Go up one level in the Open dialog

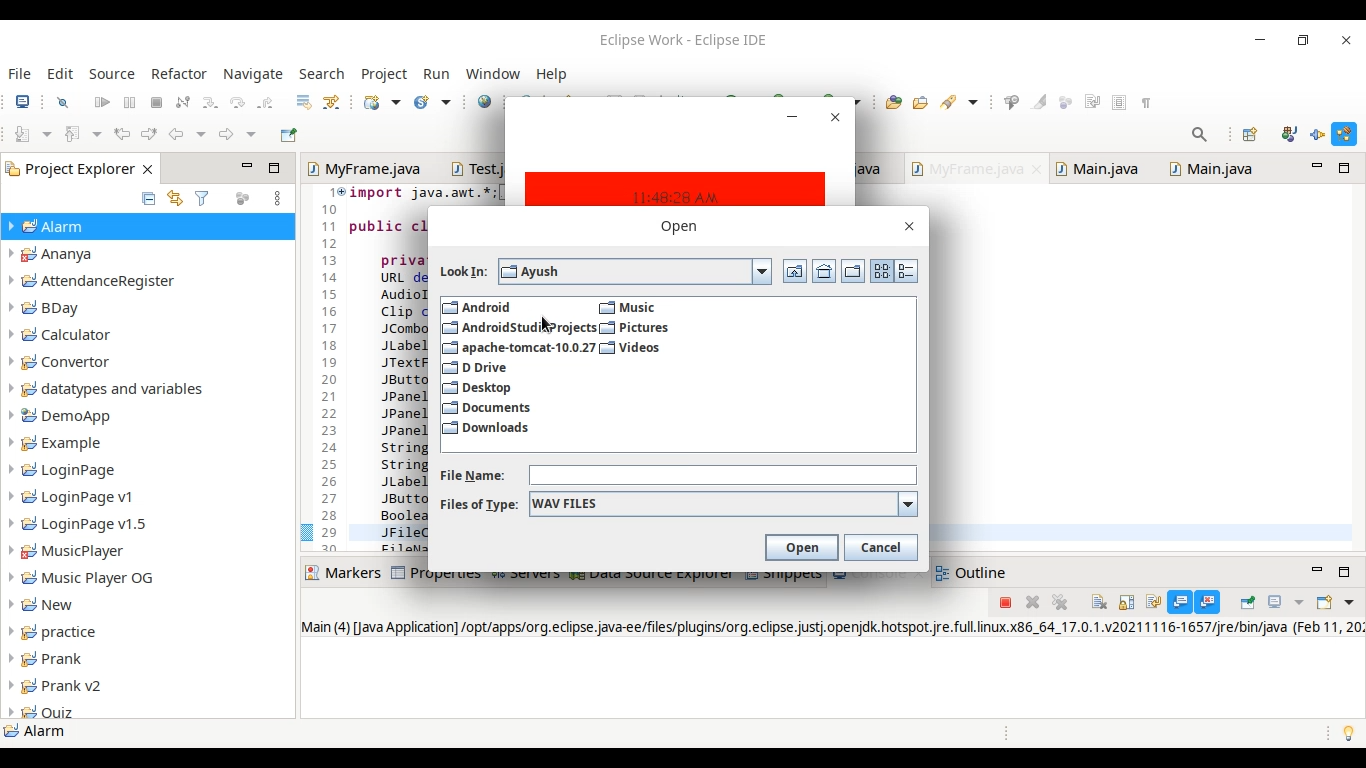795,271
